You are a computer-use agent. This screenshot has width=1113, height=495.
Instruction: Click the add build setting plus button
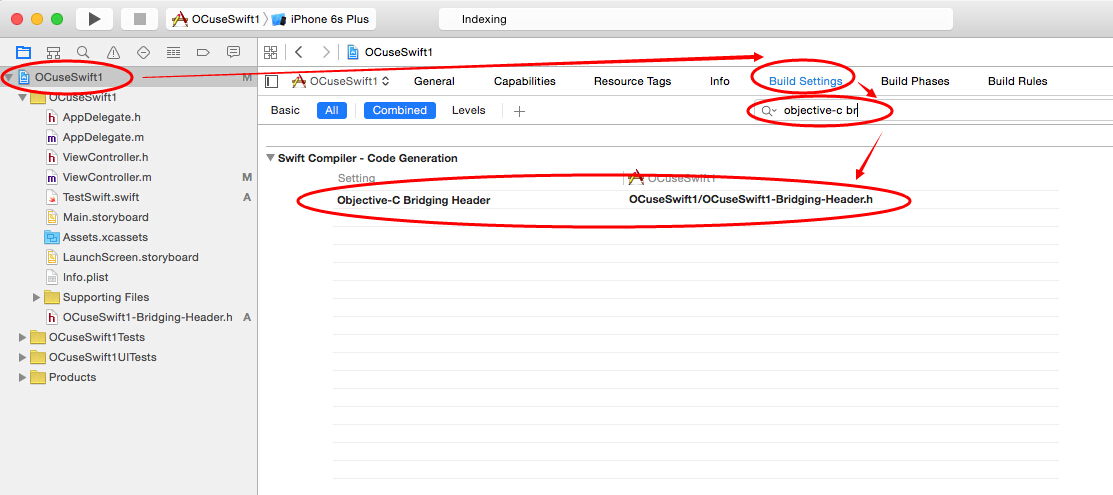[519, 111]
